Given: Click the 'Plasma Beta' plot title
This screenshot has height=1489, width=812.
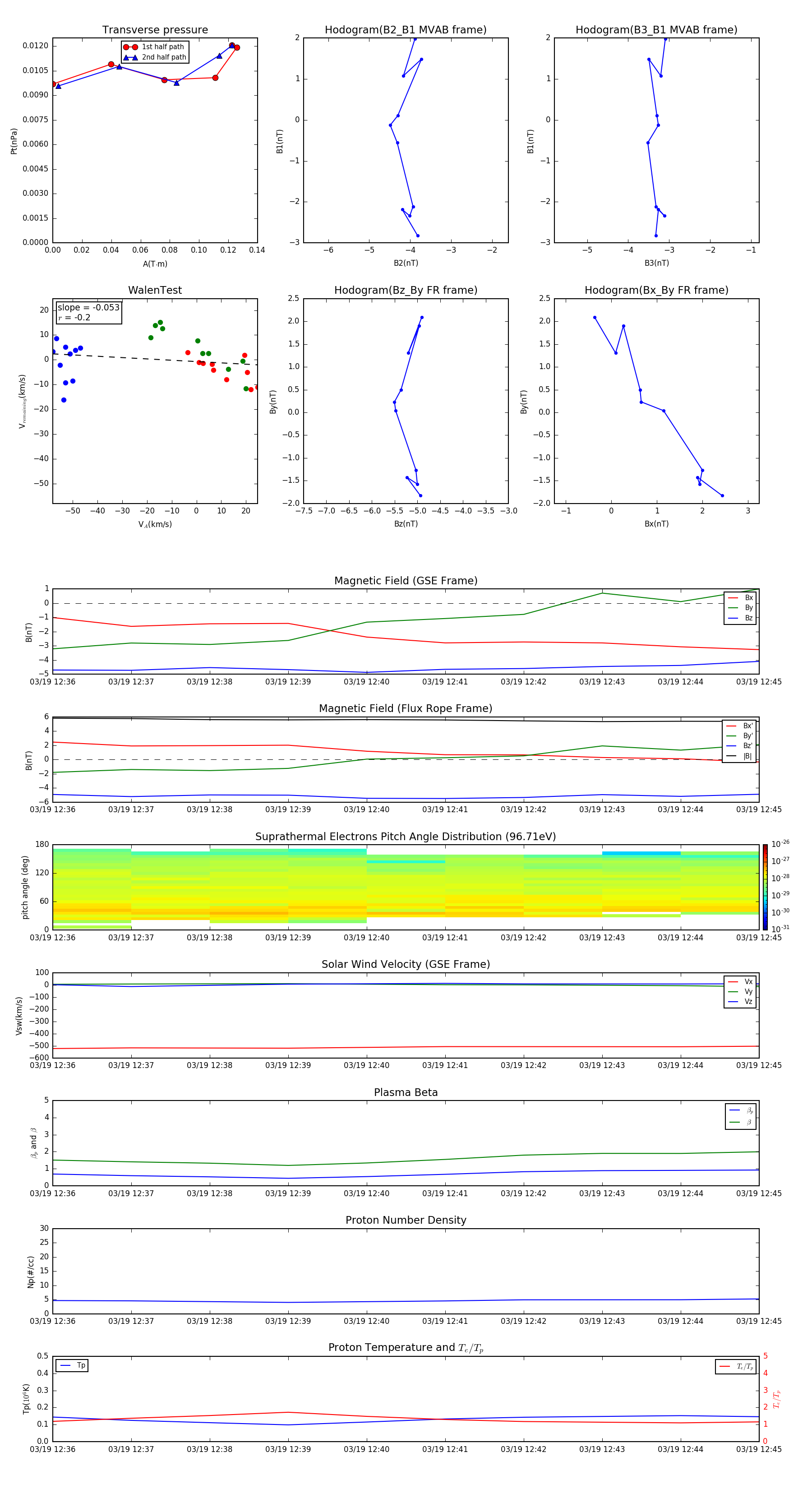Looking at the screenshot, I should pyautogui.click(x=406, y=1092).
